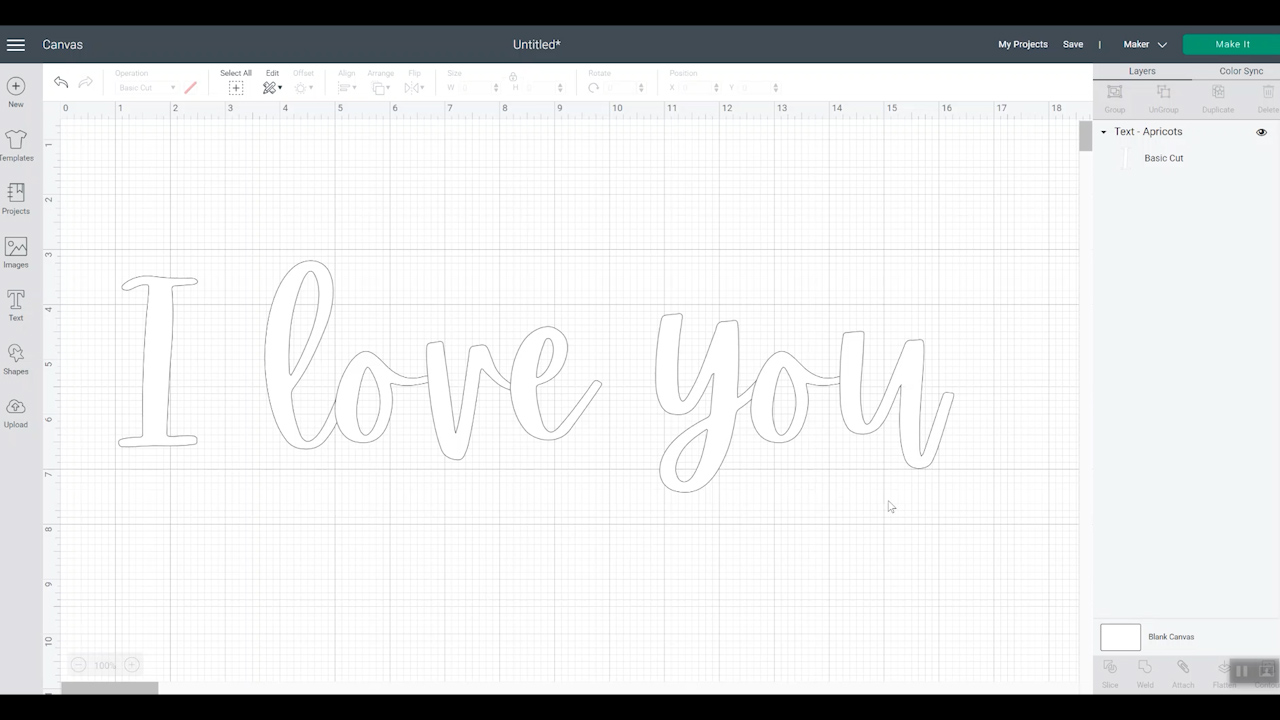Open the Flip dropdown
Screen dimensions: 1280x720
(414, 88)
